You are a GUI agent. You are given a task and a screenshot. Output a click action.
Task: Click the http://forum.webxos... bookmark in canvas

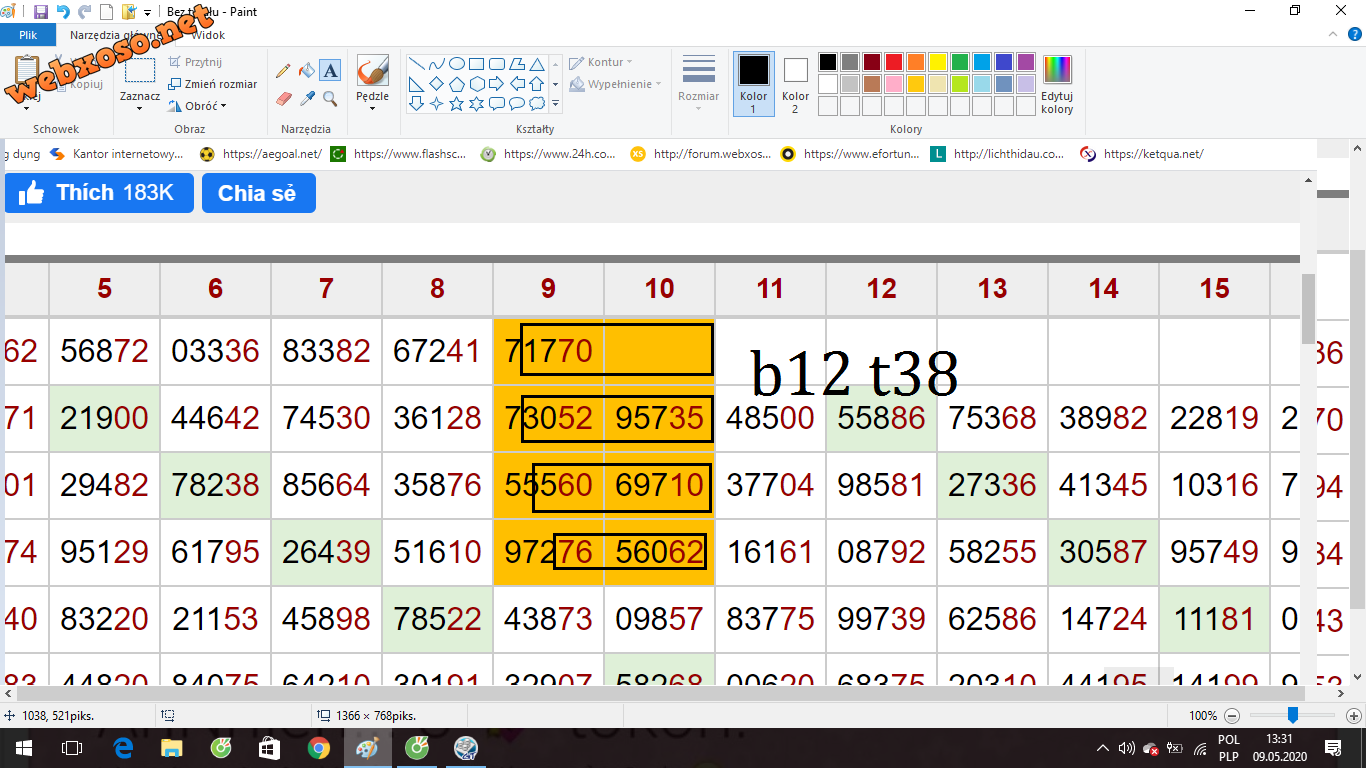tap(701, 154)
